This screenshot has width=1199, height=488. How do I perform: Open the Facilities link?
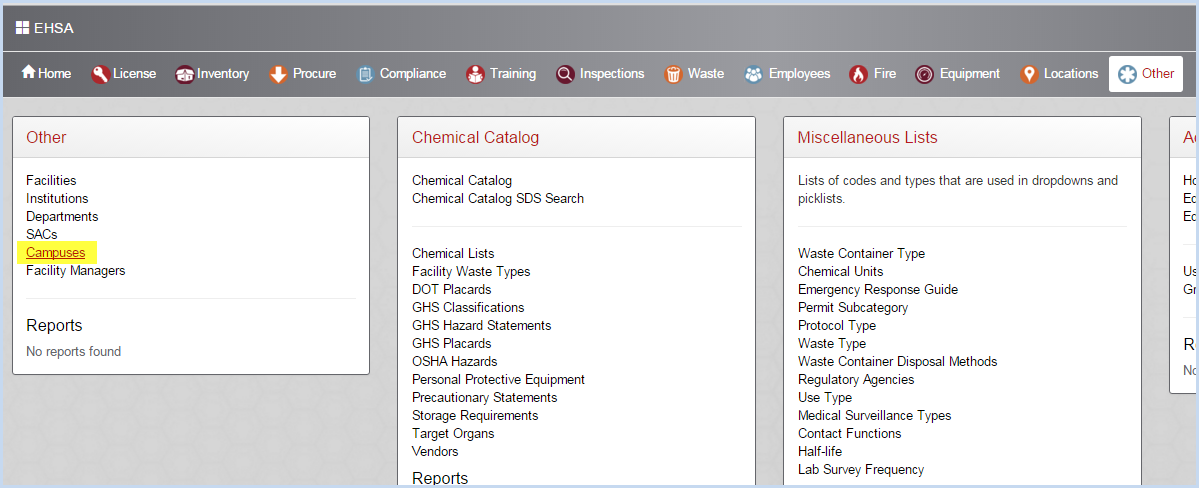[51, 181]
